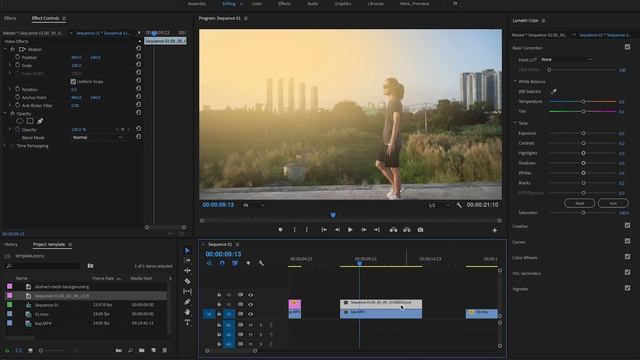Open timeline display settings wrench
640x360 pixels.
click(261, 263)
